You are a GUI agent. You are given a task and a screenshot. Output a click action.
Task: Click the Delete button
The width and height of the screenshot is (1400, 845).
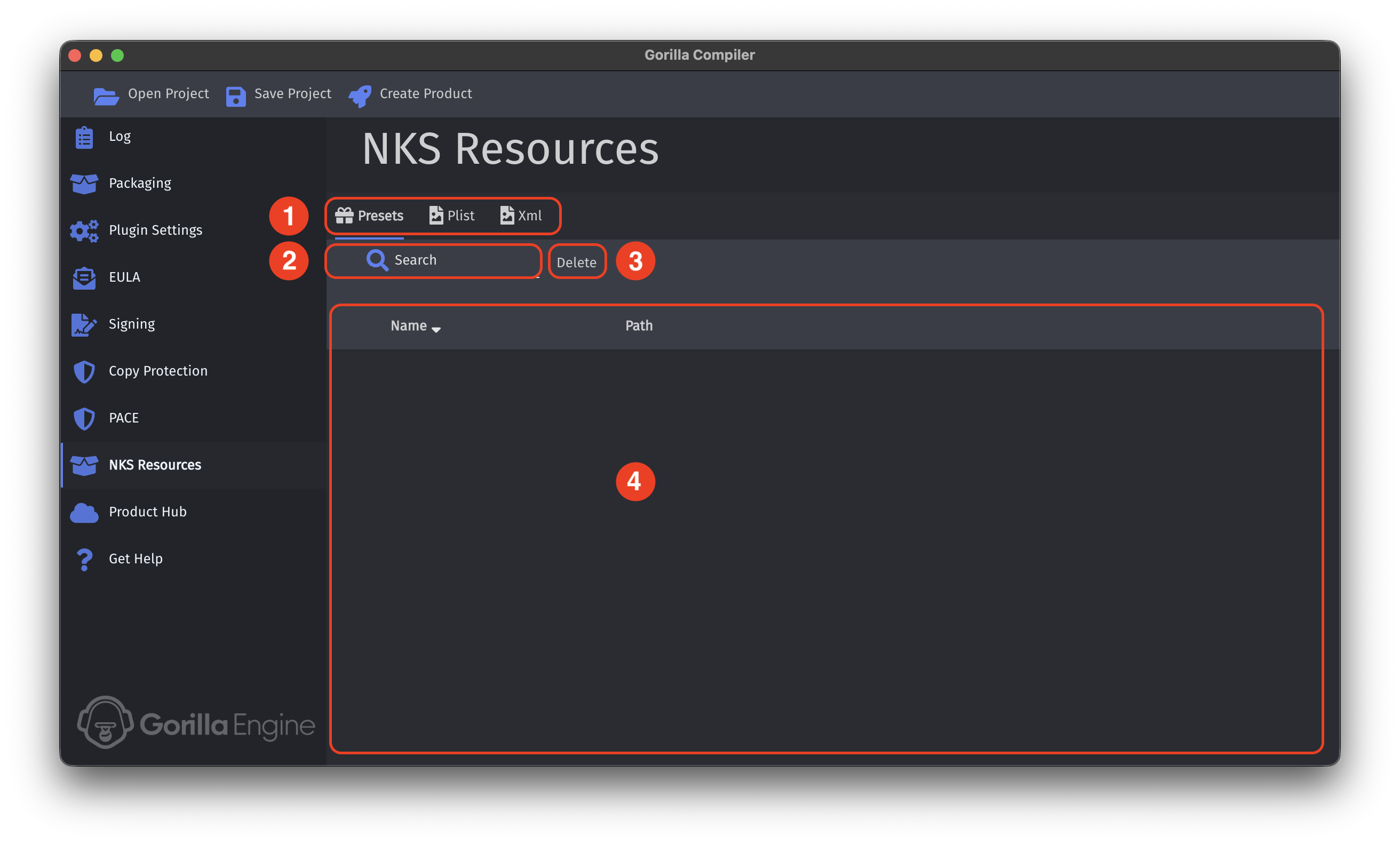coord(577,262)
